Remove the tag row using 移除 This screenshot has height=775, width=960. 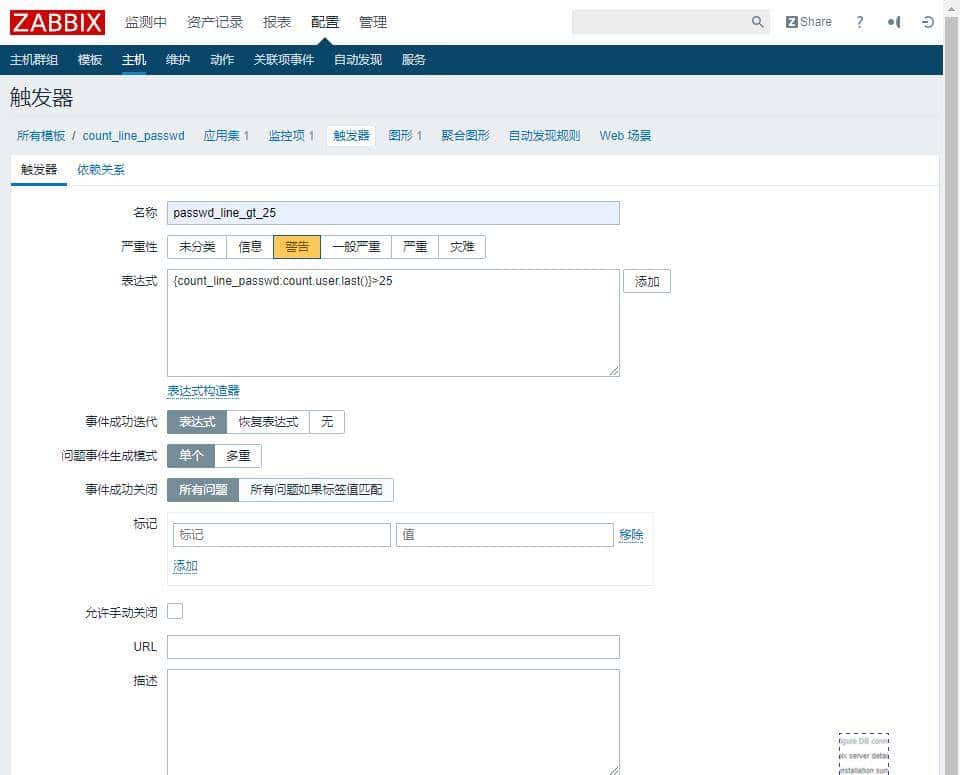coord(631,535)
